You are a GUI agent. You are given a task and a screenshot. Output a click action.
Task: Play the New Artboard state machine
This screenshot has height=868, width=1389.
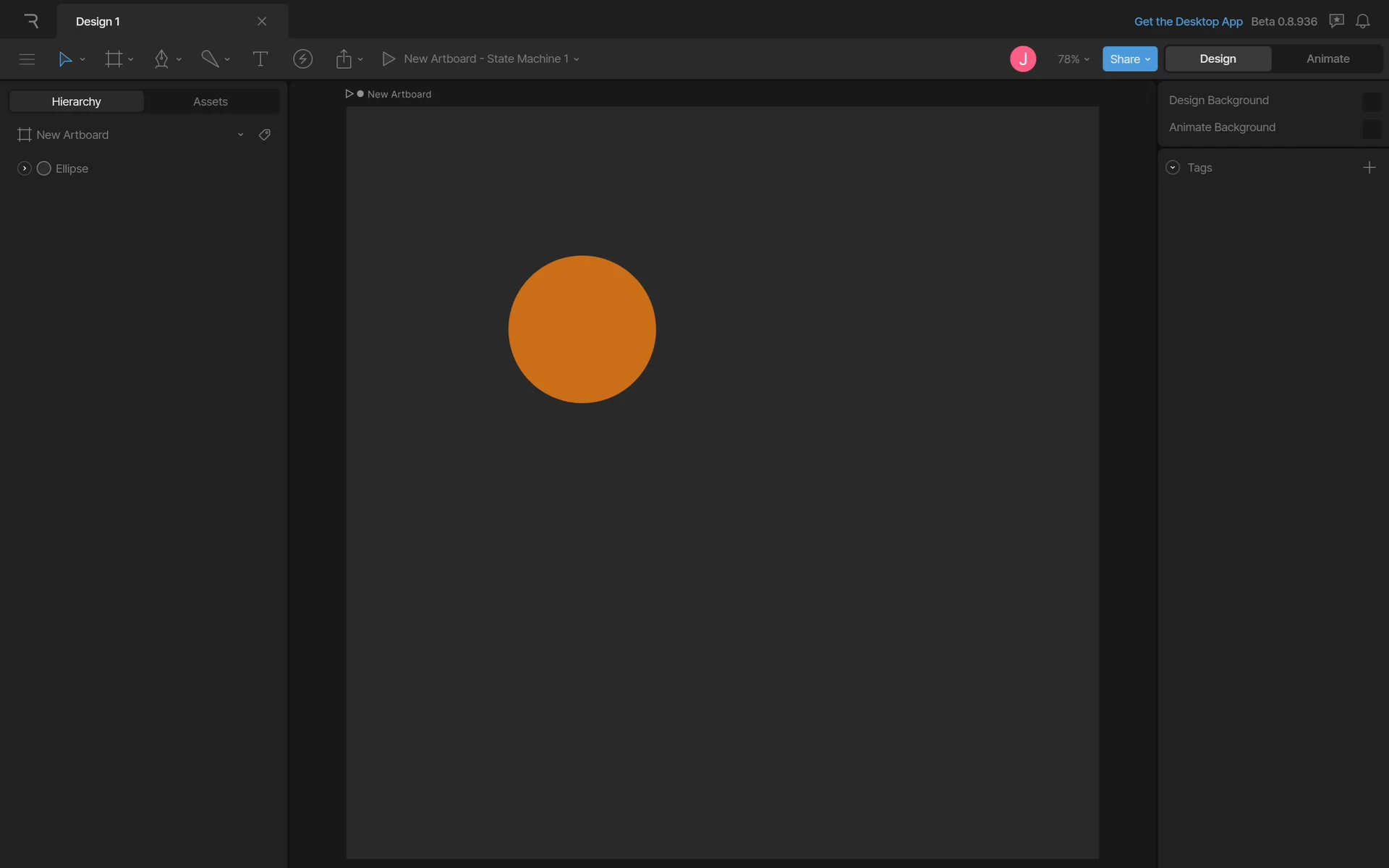388,59
